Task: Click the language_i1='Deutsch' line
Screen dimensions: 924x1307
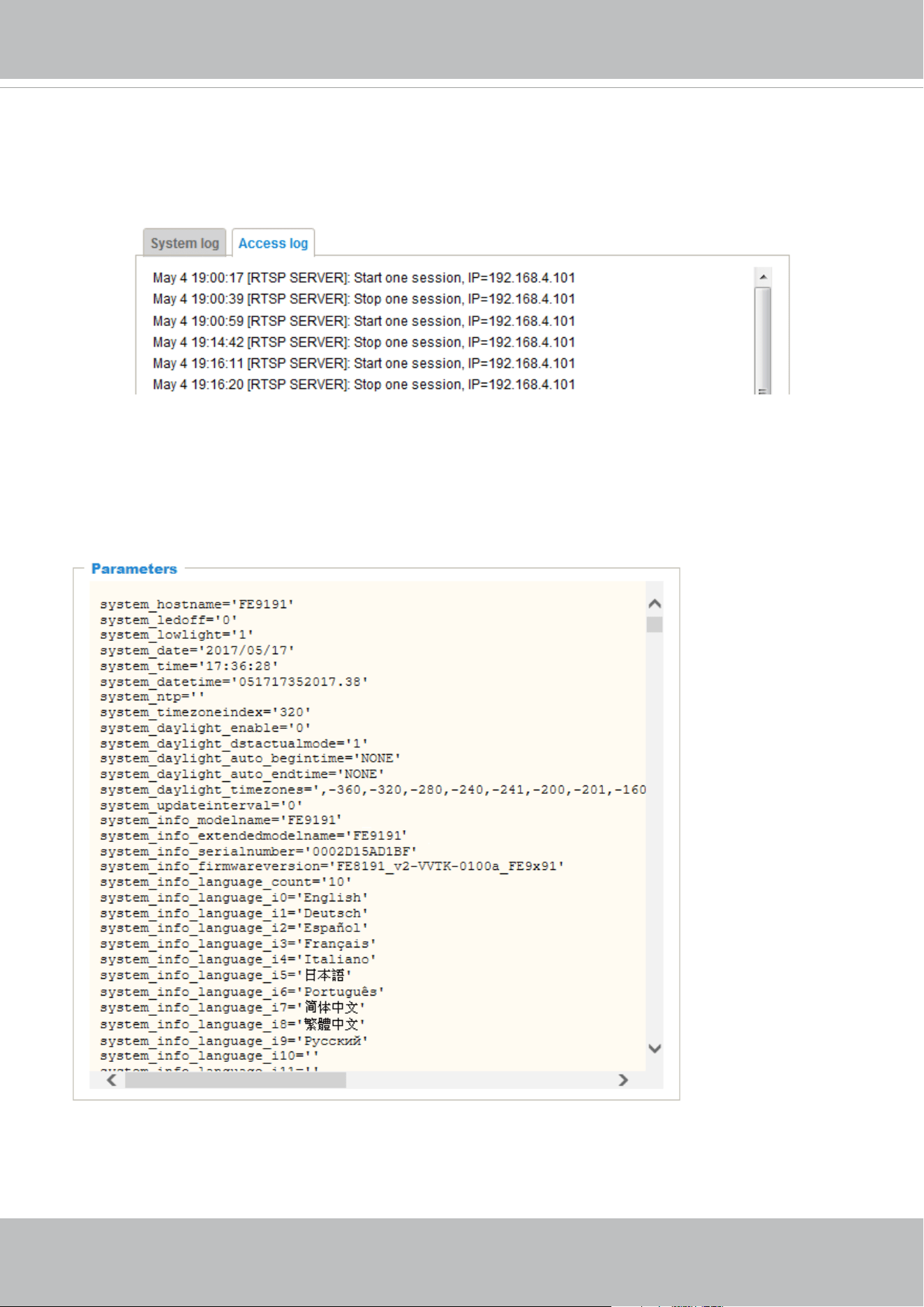Action: click(234, 913)
